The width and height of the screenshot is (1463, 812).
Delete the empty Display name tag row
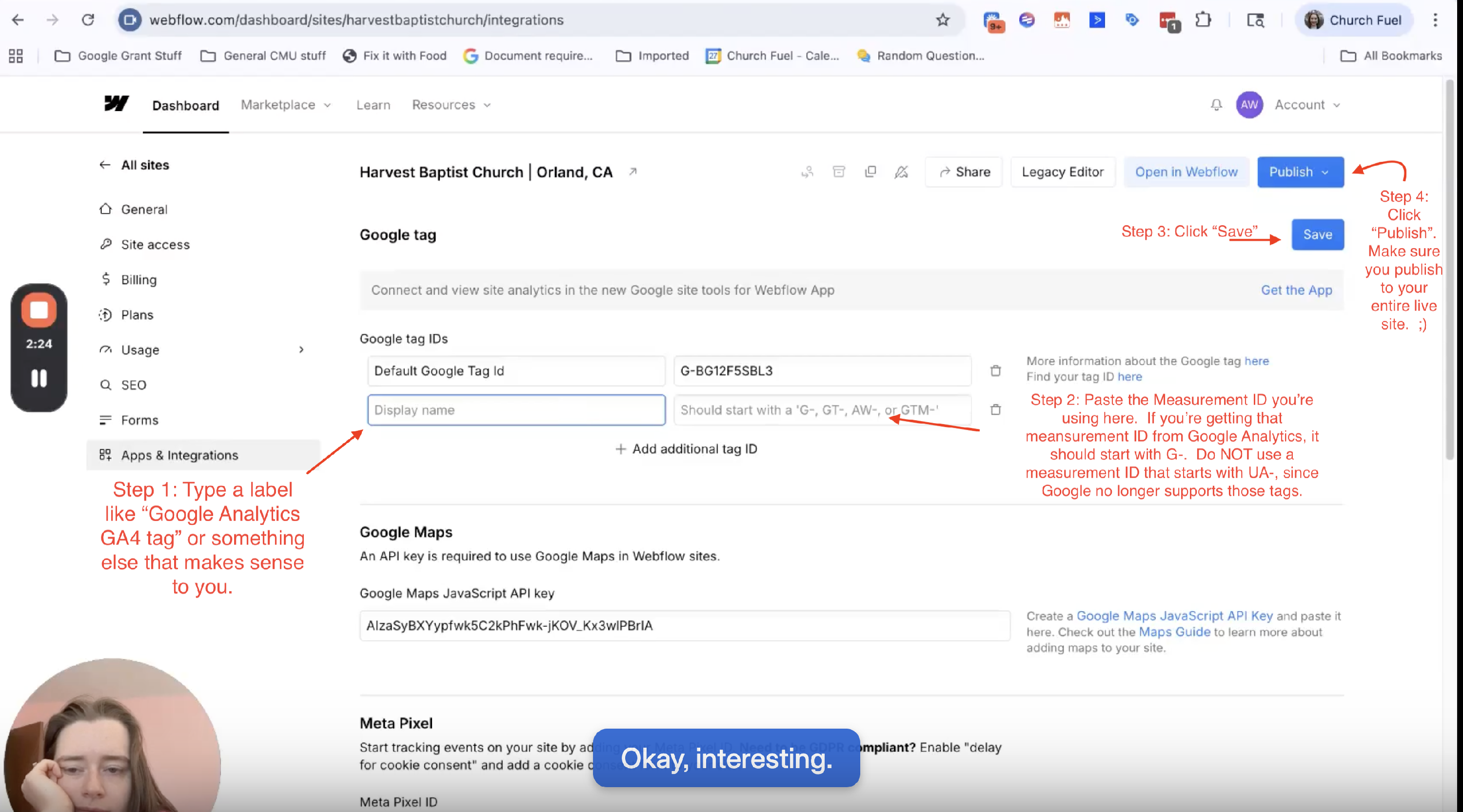996,410
